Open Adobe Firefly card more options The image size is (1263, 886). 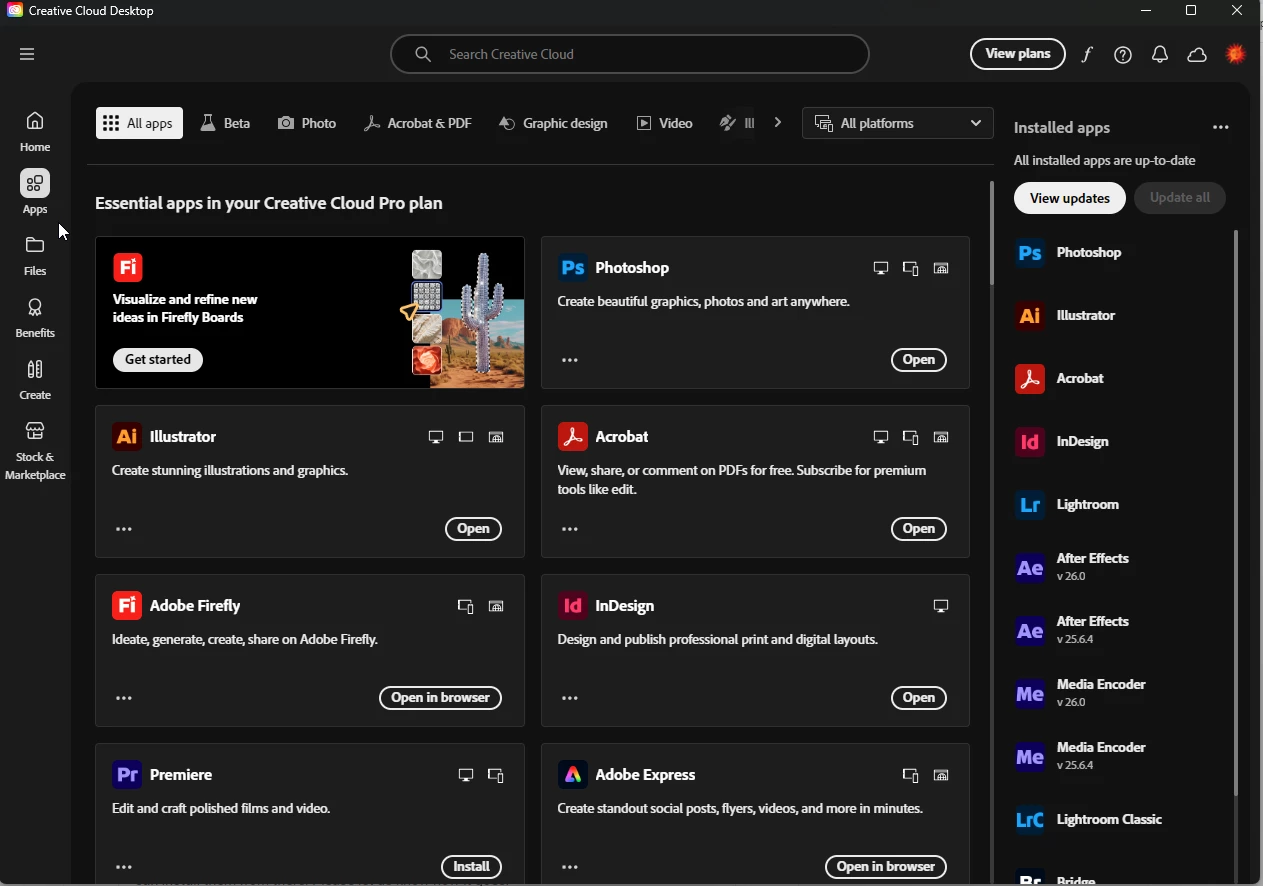[124, 698]
